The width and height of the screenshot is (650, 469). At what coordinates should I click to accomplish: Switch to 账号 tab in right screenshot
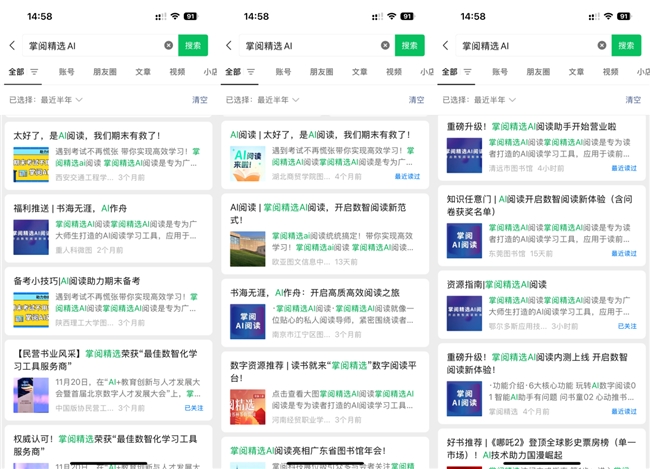pos(500,72)
